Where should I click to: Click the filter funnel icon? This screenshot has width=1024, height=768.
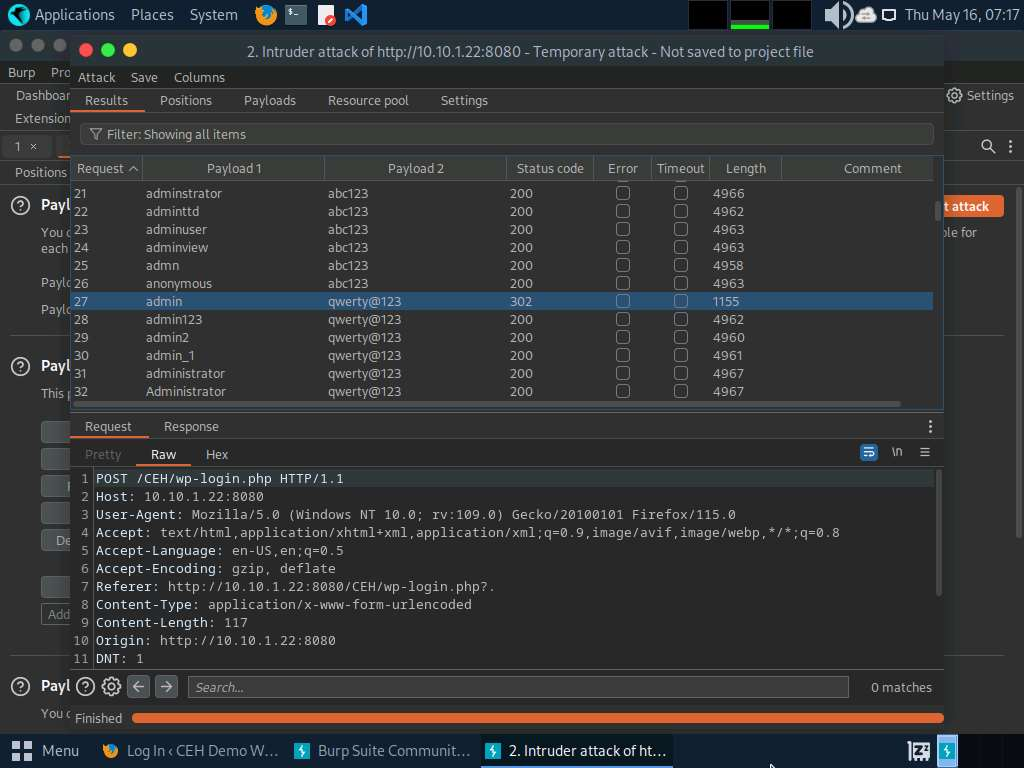click(x=95, y=134)
